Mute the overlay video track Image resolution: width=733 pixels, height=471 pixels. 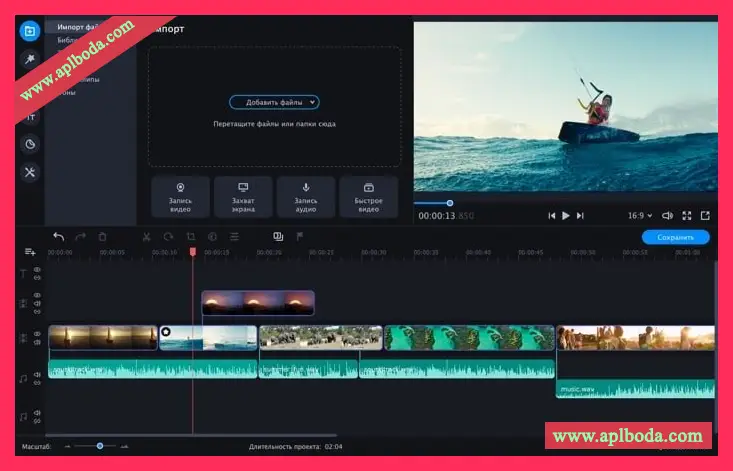click(37, 304)
